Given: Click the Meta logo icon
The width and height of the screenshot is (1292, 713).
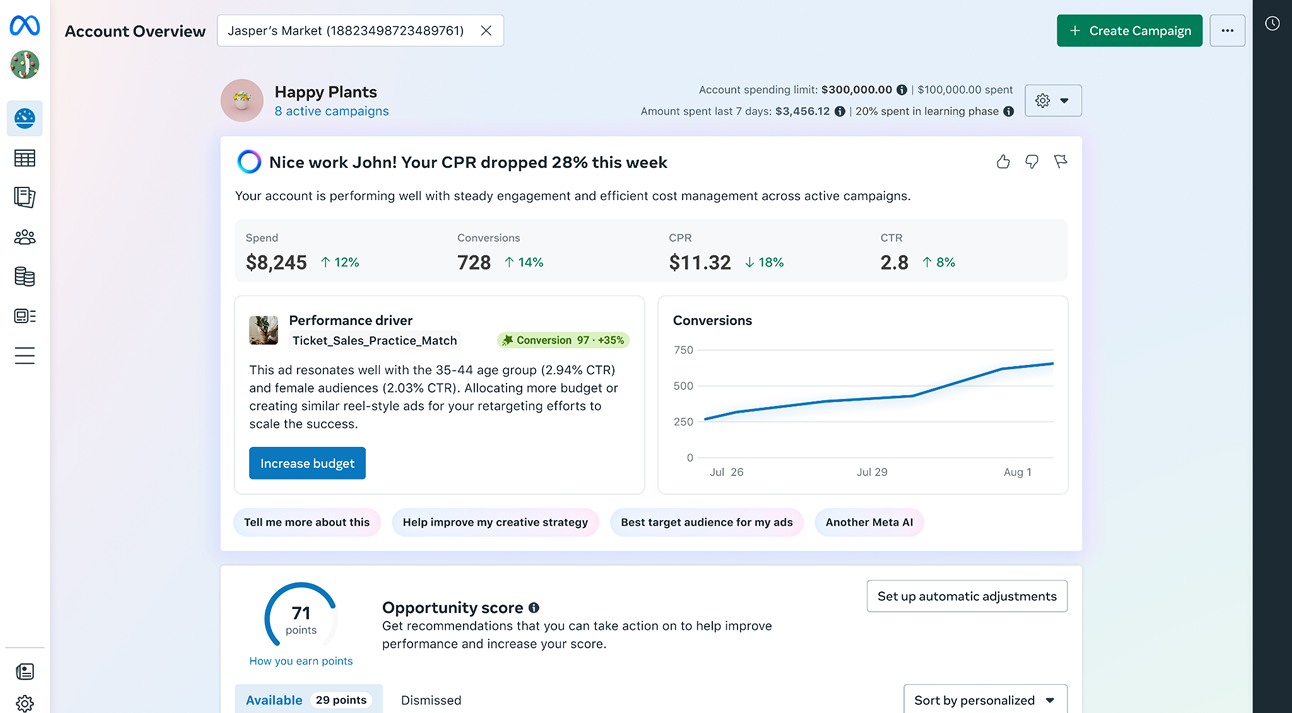Looking at the screenshot, I should point(25,27).
